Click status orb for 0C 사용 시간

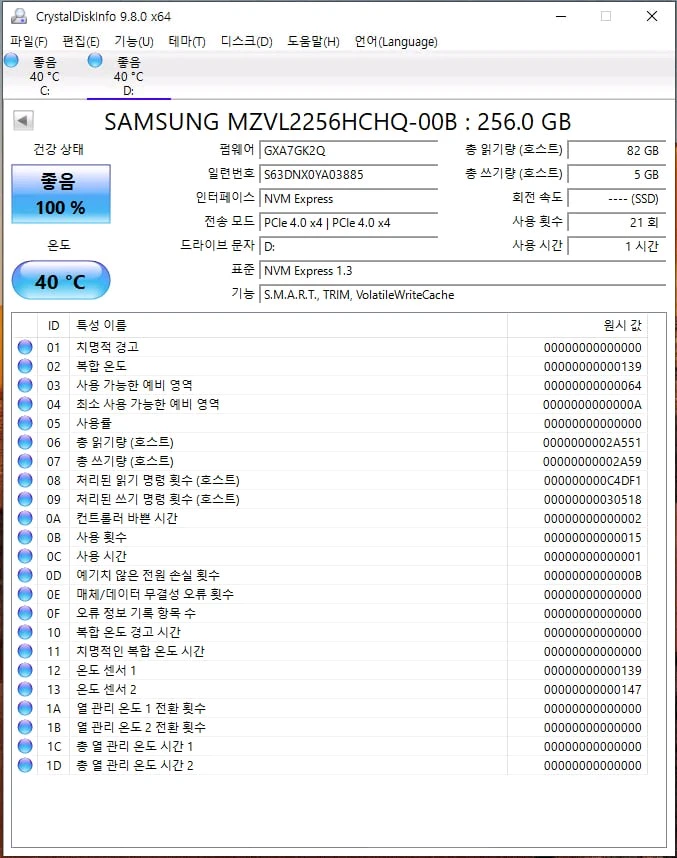click(x=25, y=556)
